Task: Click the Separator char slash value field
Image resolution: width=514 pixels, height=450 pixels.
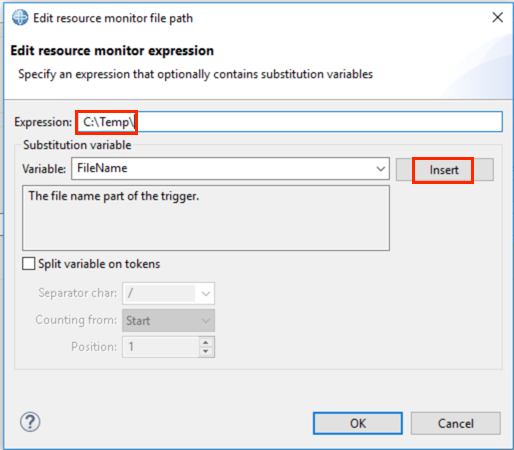Action: 159,293
